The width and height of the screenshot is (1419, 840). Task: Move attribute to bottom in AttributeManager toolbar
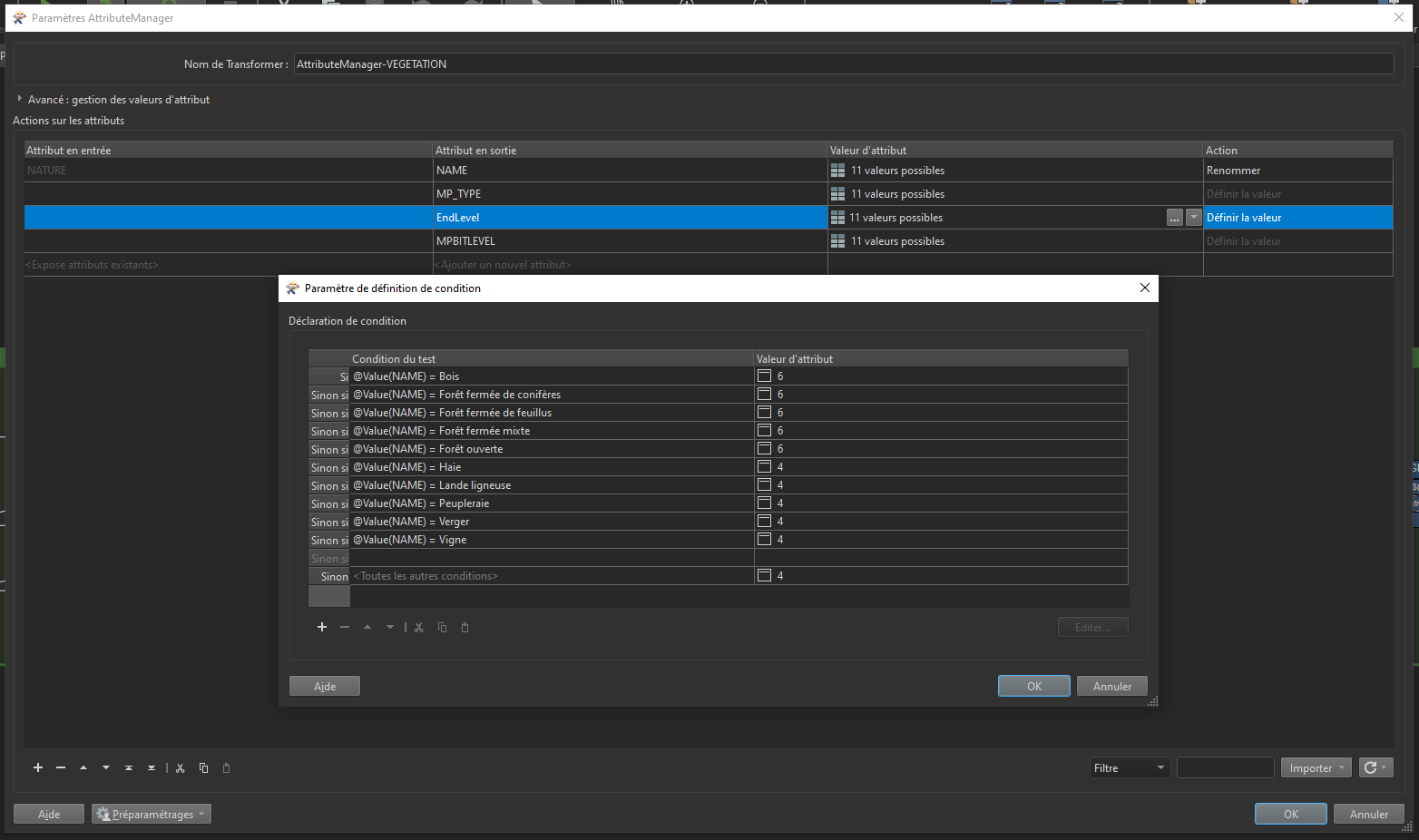(152, 767)
